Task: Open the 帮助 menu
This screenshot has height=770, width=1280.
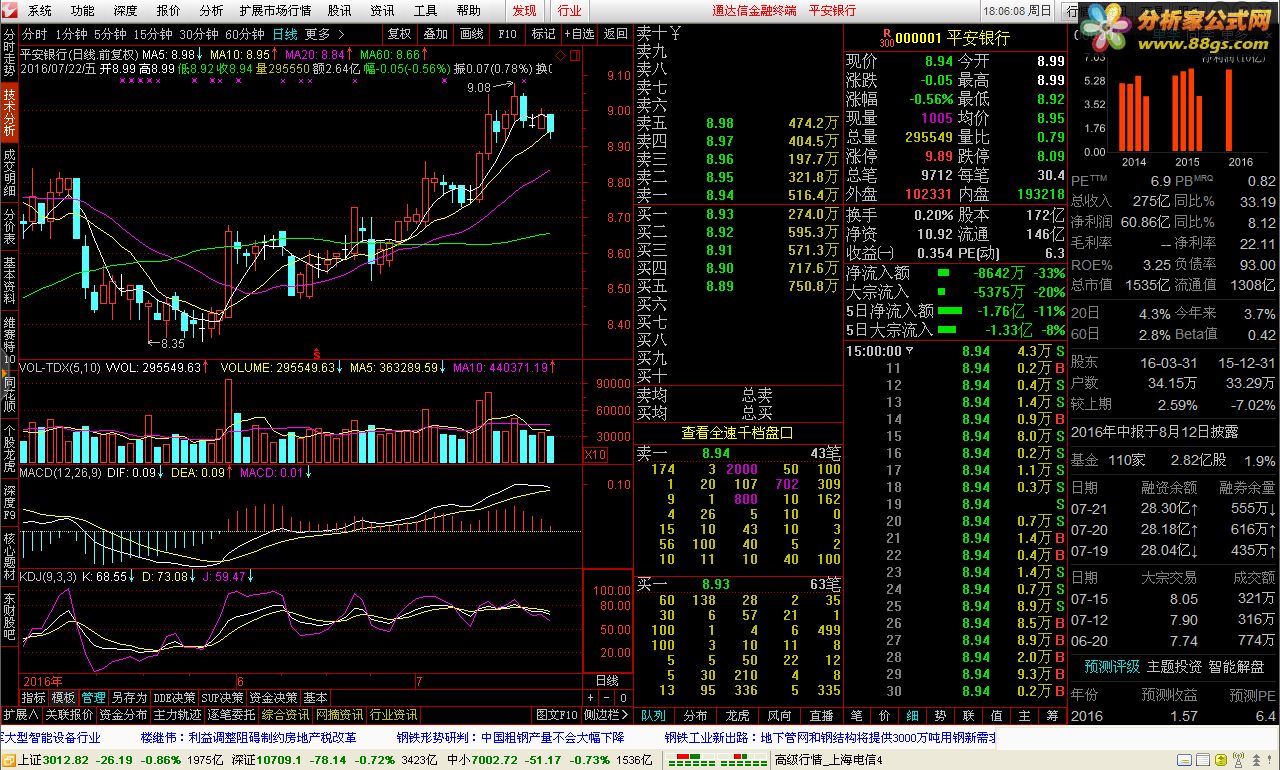Action: (468, 11)
